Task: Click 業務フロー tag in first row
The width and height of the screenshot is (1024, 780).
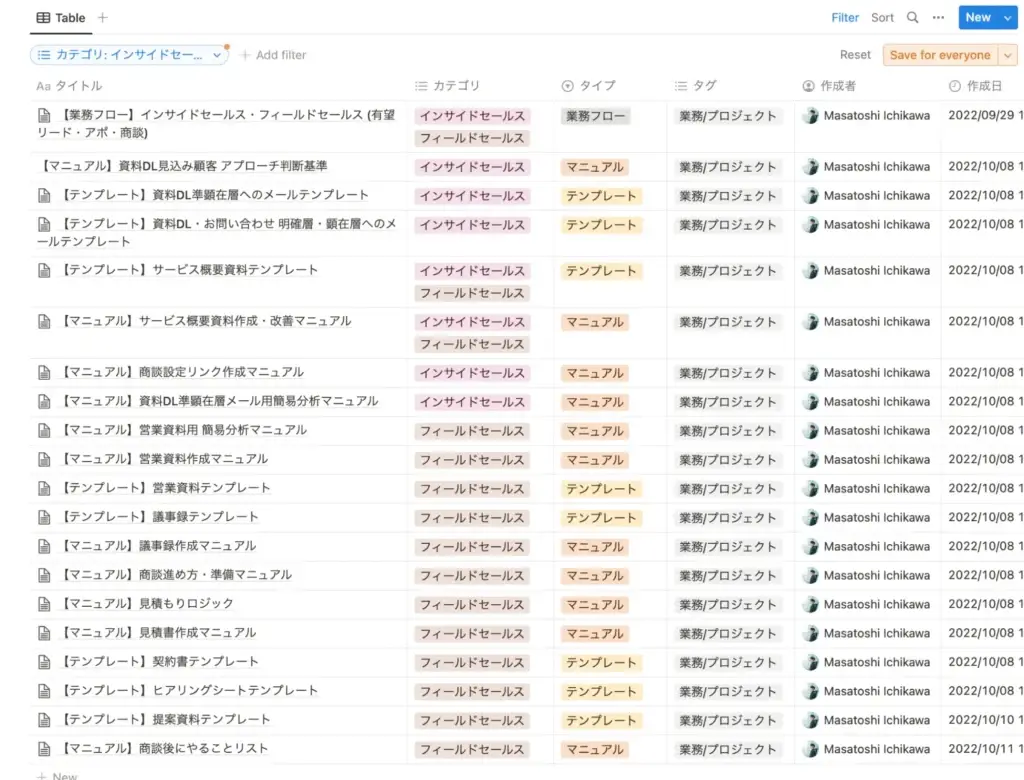Action: (x=595, y=116)
